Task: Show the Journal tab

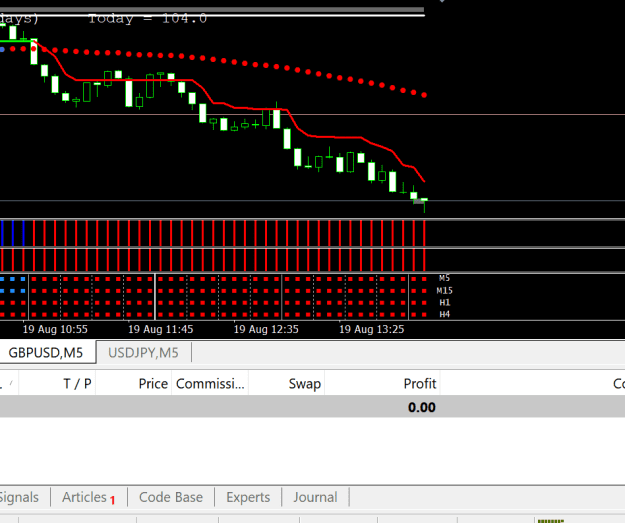Action: [x=315, y=497]
